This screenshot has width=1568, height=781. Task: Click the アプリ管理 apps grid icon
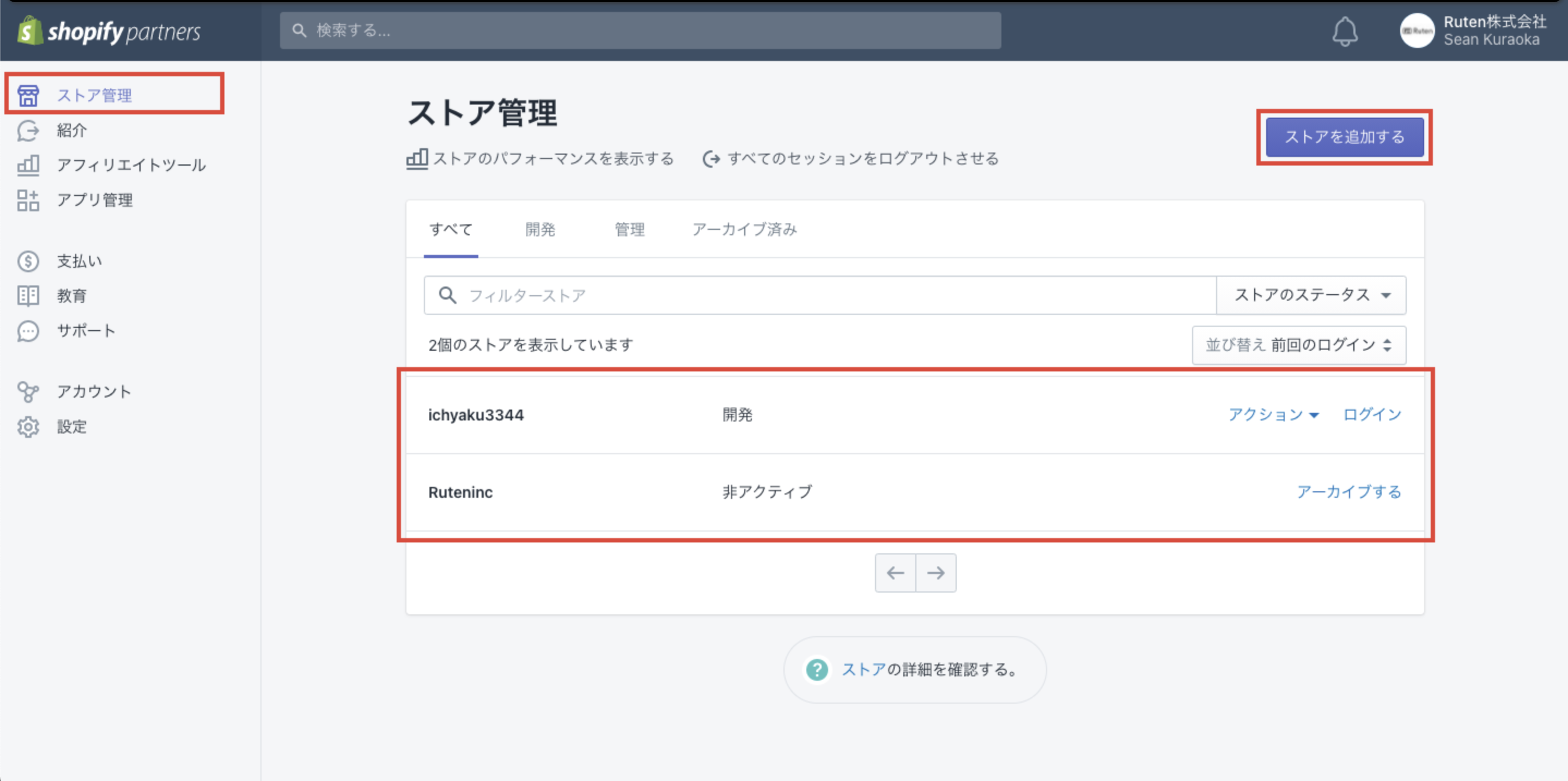click(x=28, y=200)
